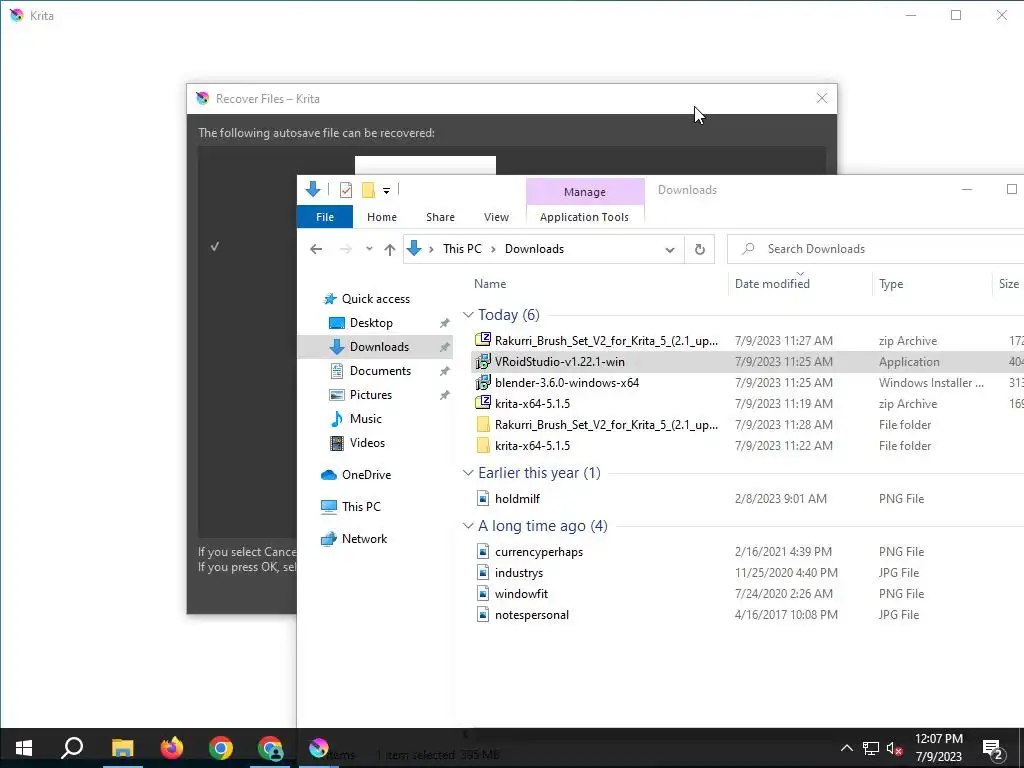
Task: Click the Properties quick access toolbar icon
Action: click(345, 190)
